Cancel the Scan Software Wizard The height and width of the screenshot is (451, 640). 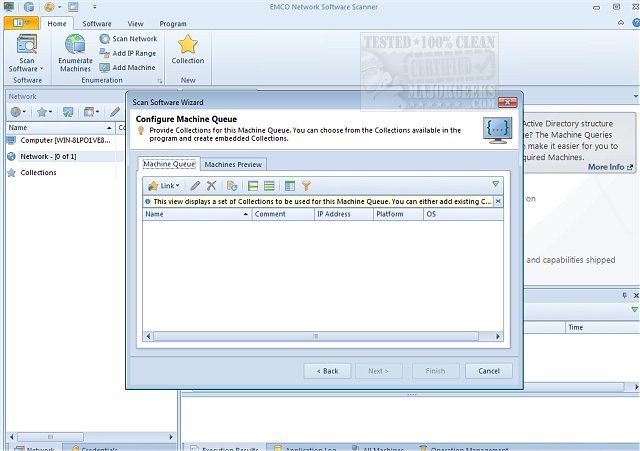pos(489,371)
